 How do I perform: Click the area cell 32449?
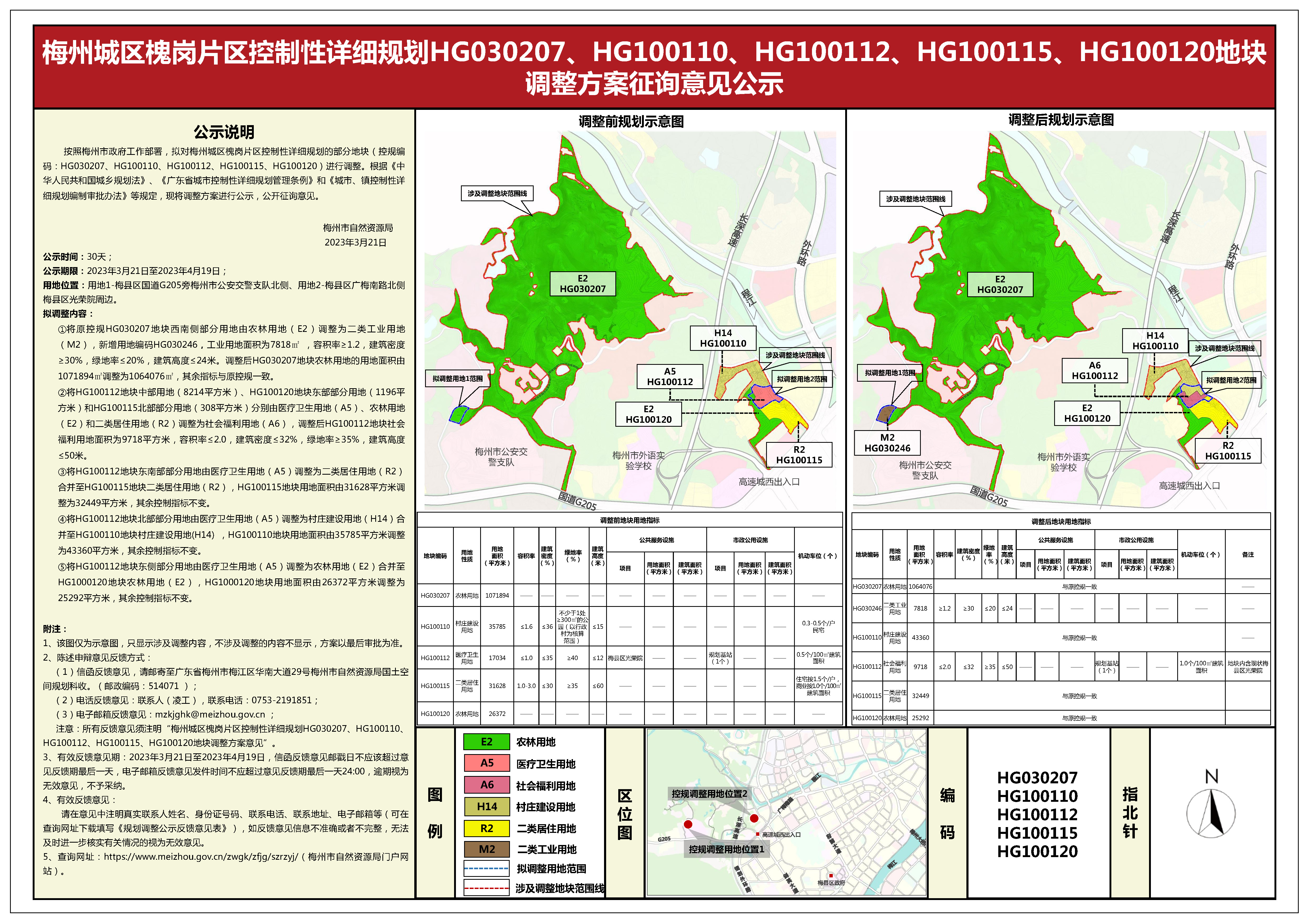pos(920,696)
